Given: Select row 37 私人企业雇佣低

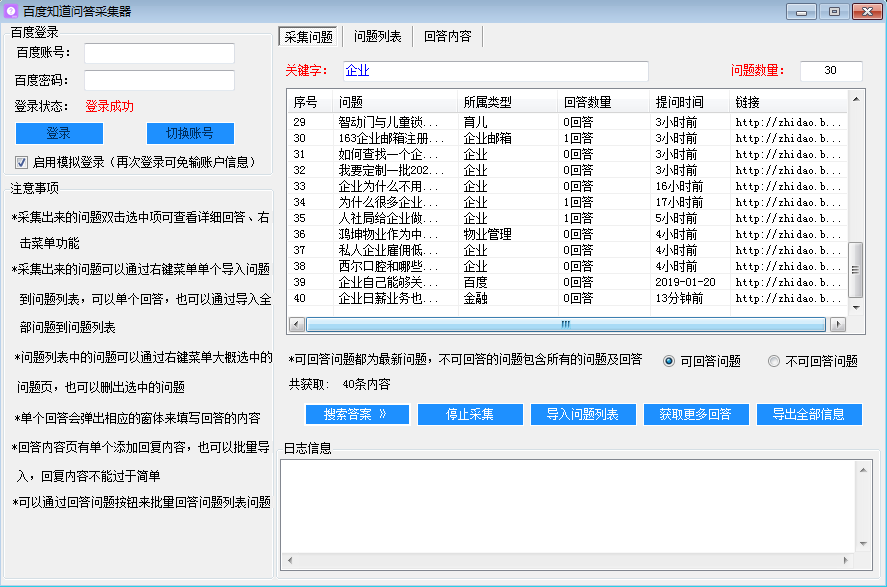Looking at the screenshot, I should [567, 251].
